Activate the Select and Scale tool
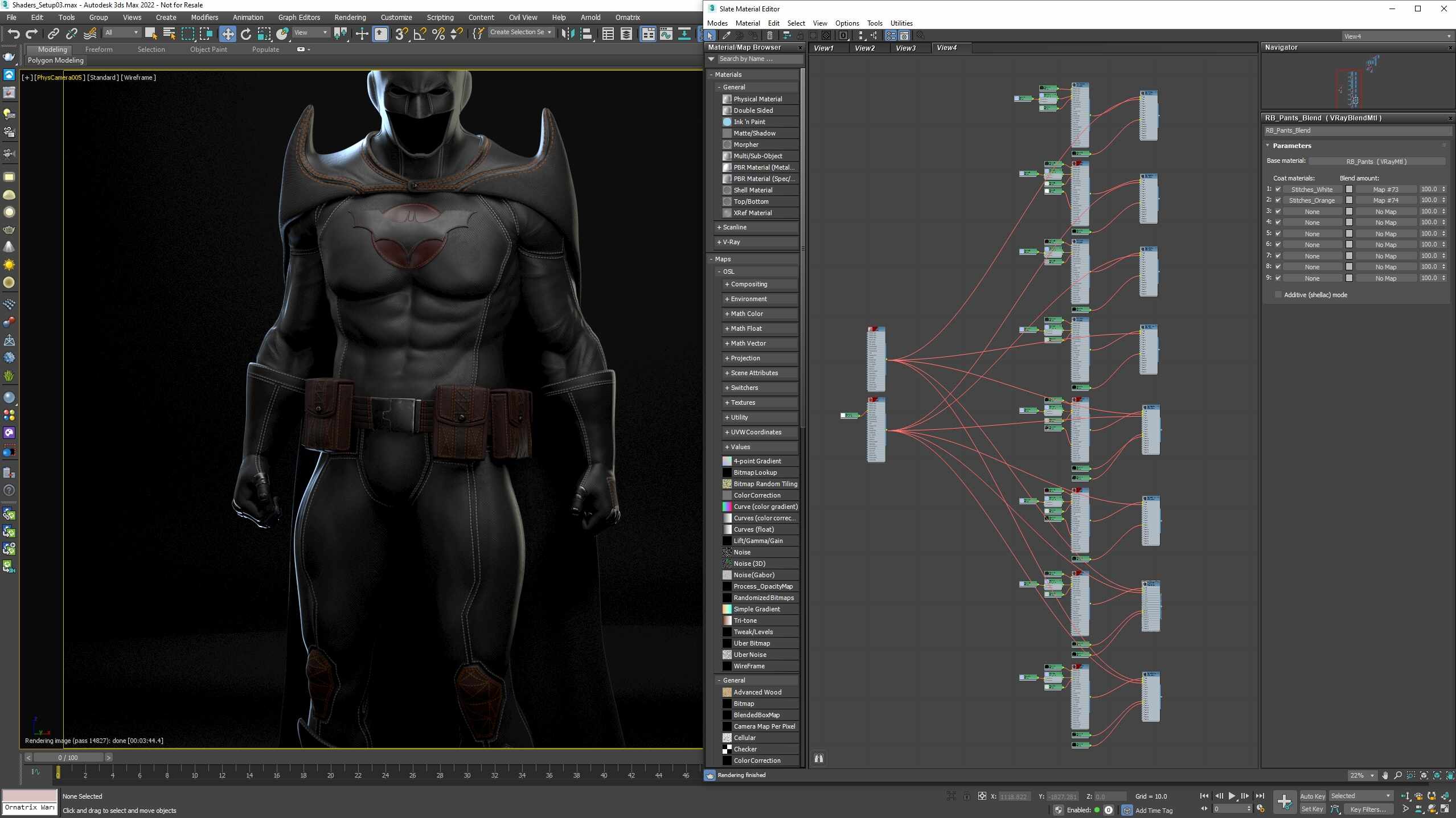This screenshot has width=1456, height=818. pos(264,34)
